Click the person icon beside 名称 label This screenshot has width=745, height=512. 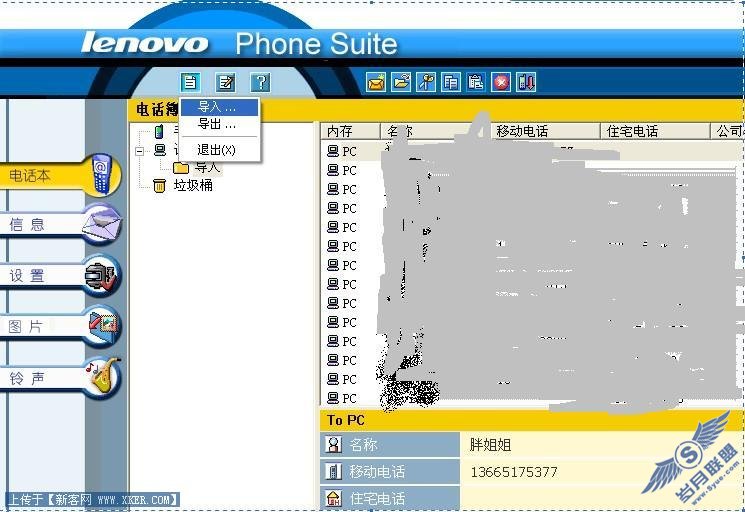(x=334, y=445)
